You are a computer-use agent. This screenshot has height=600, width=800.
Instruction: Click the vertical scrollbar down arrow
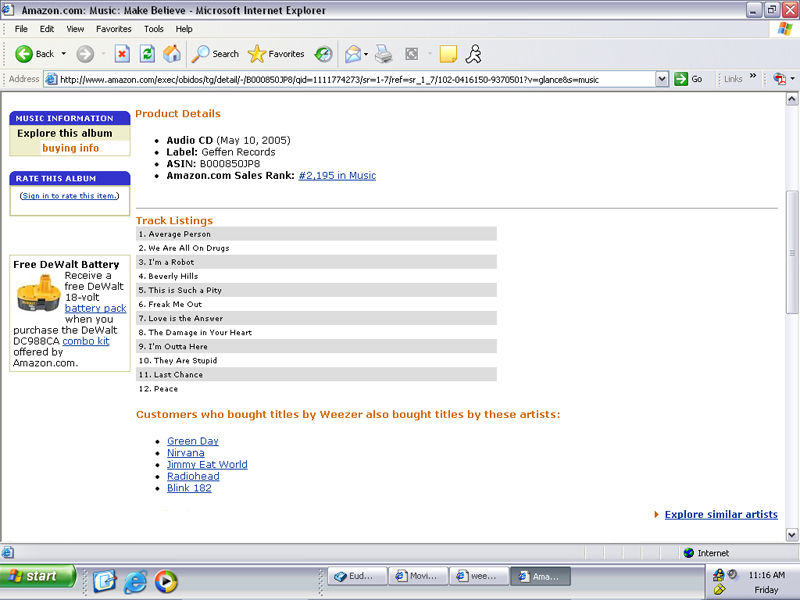coord(792,535)
